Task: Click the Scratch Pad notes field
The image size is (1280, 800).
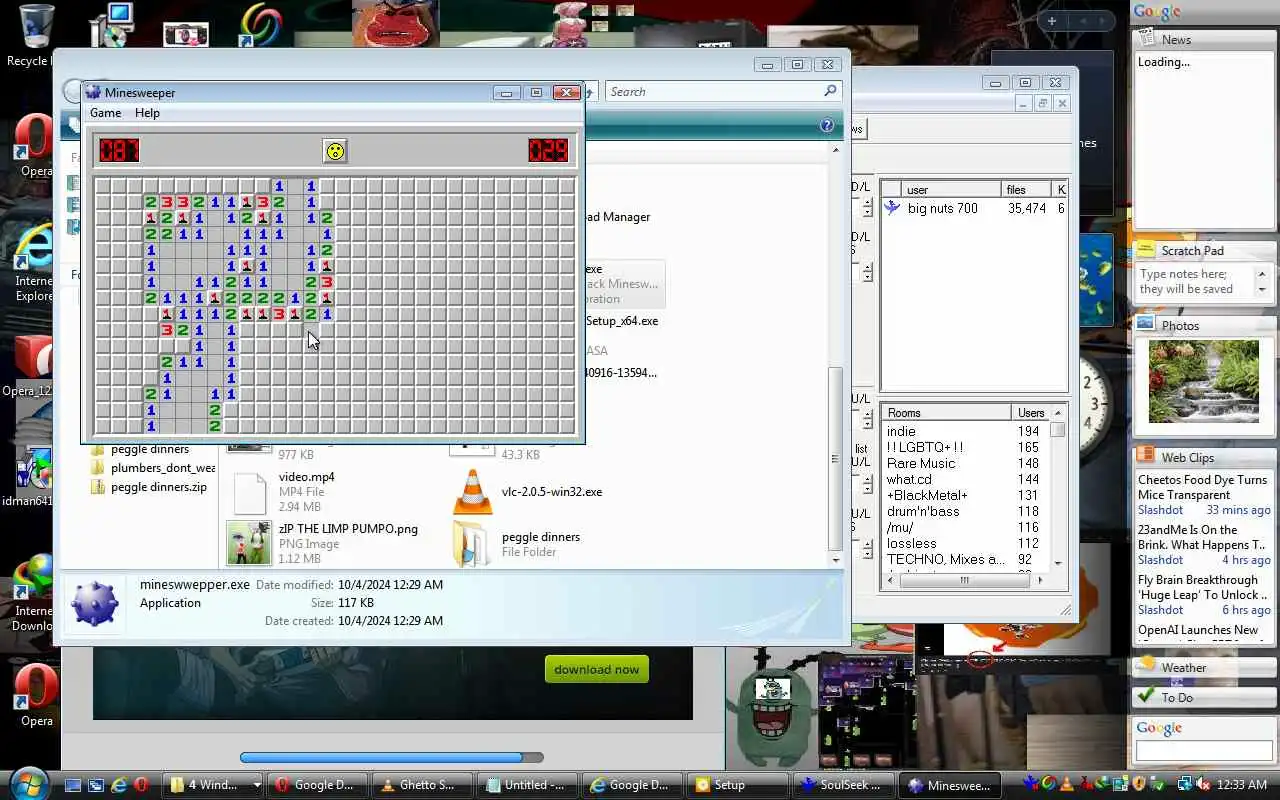Action: pyautogui.click(x=1195, y=282)
